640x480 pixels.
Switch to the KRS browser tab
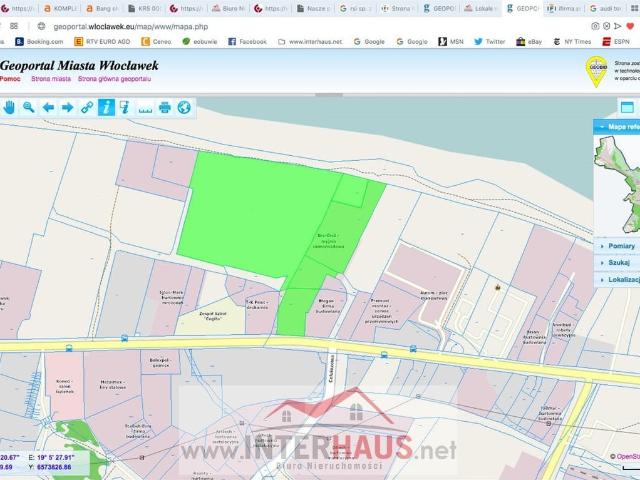144,8
